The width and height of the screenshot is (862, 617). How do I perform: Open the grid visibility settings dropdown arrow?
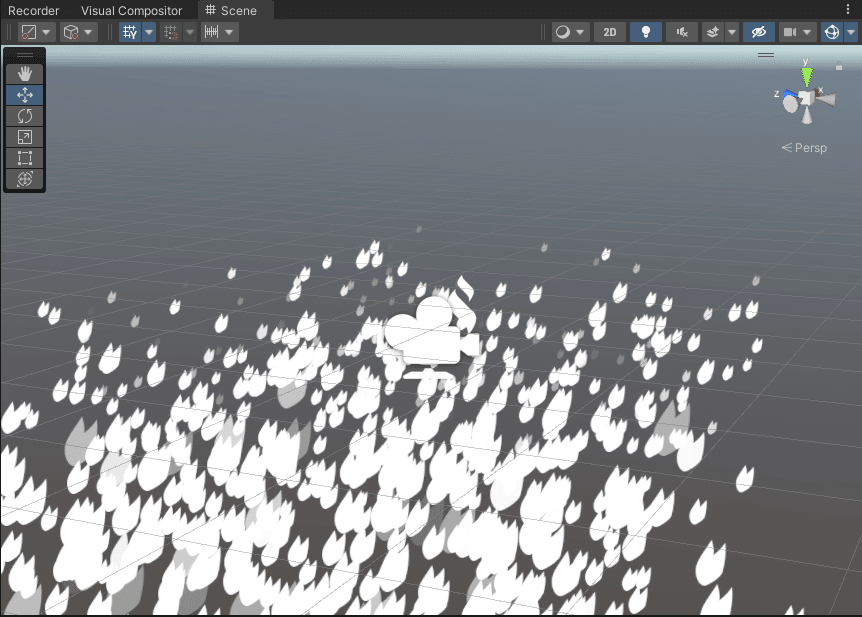[149, 32]
